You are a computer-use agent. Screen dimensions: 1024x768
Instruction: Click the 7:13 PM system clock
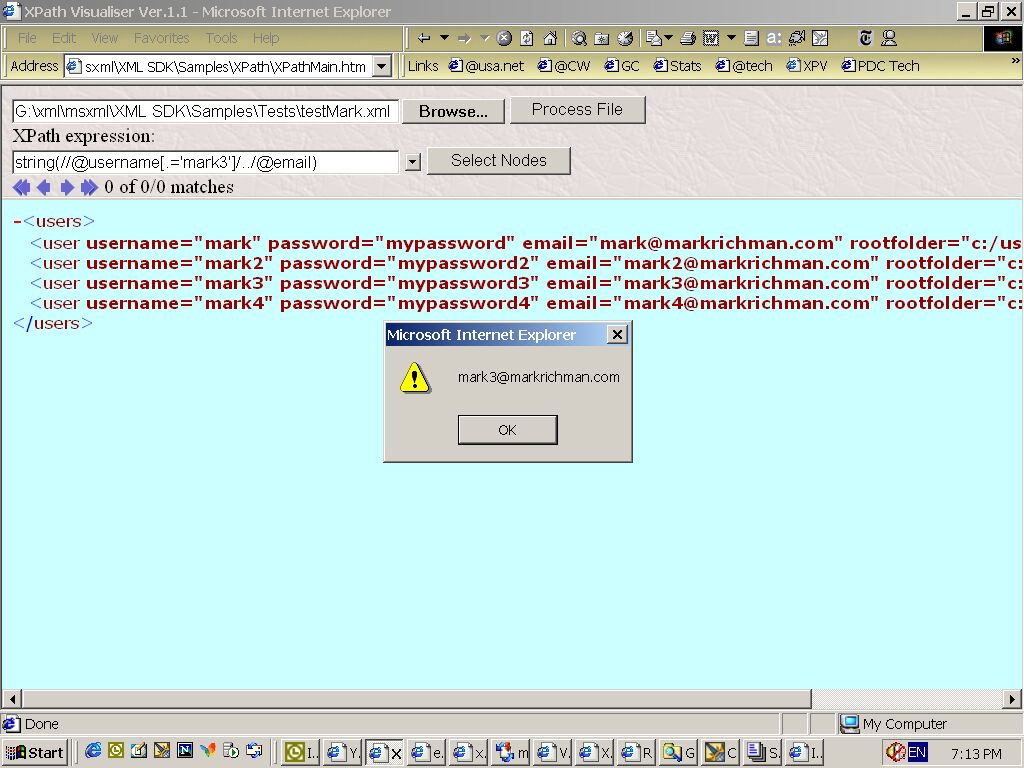click(976, 754)
